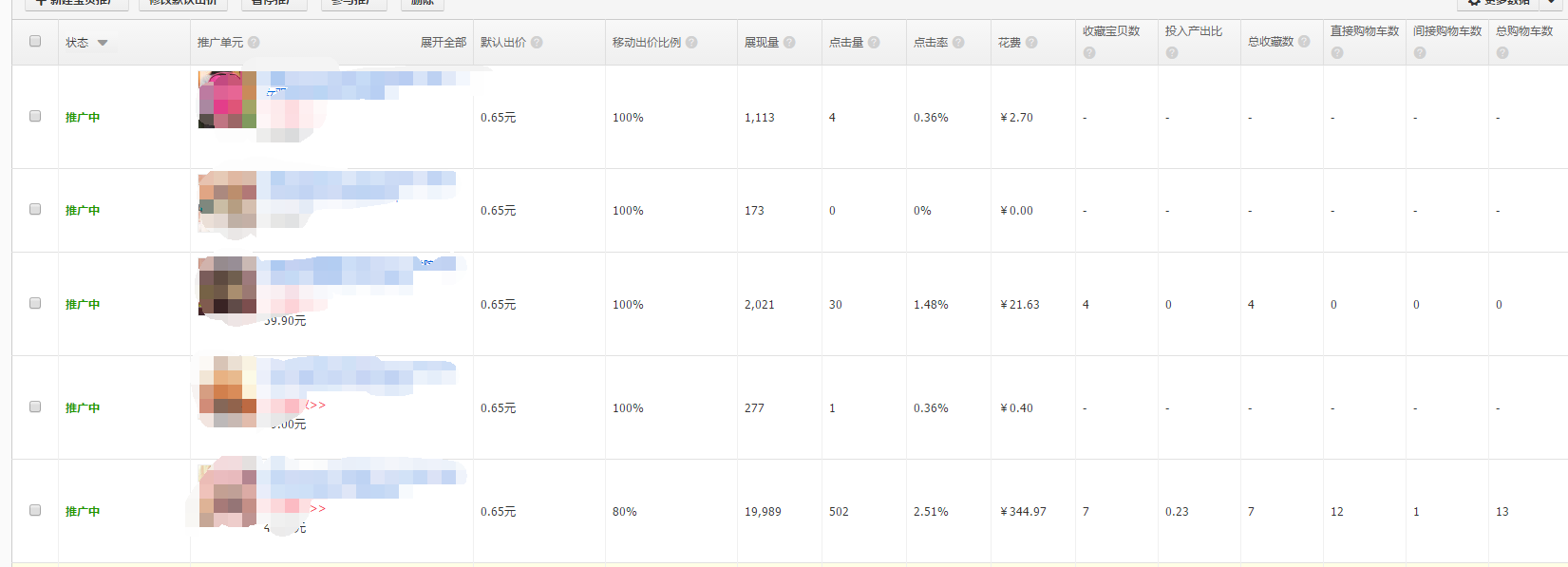Viewport: 1568px width, 567px height.
Task: Click help icon beside 默认出价 header
Action: (537, 43)
